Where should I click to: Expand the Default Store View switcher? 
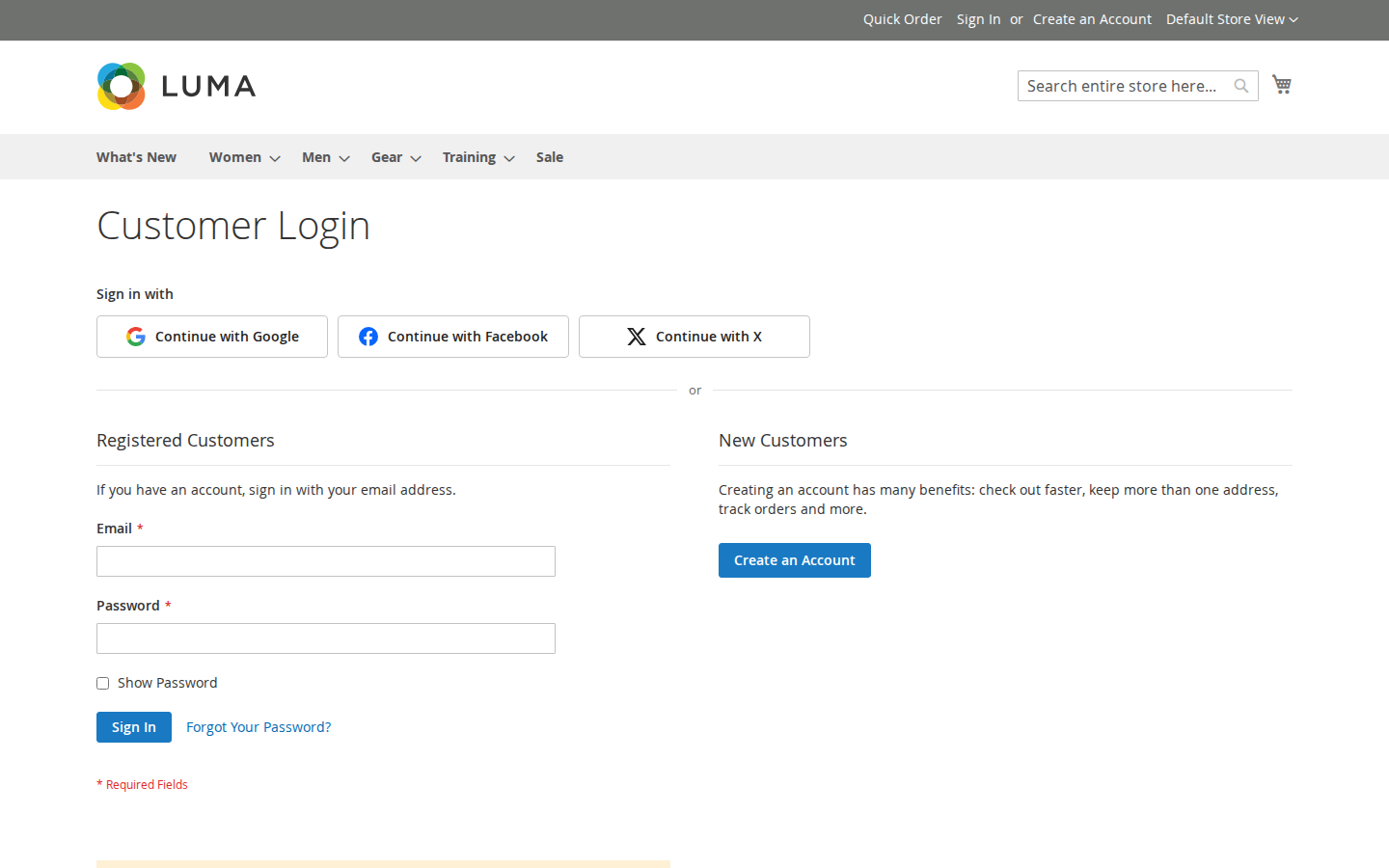point(1232,19)
